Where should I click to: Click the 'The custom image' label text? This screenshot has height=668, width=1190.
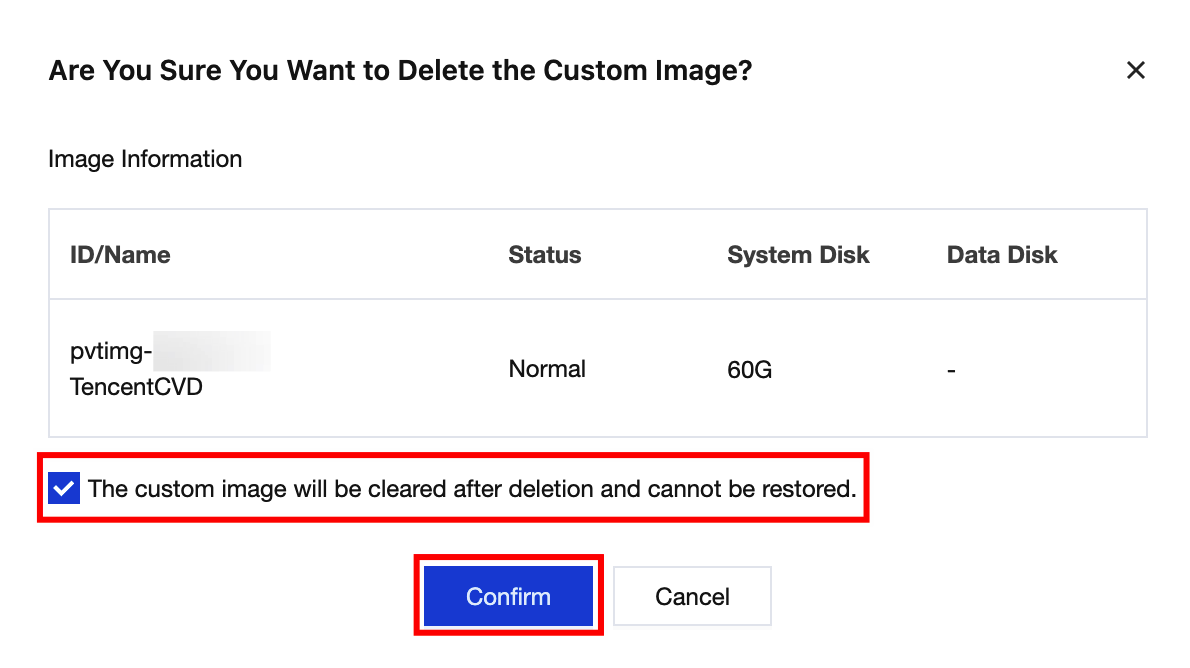(171, 489)
